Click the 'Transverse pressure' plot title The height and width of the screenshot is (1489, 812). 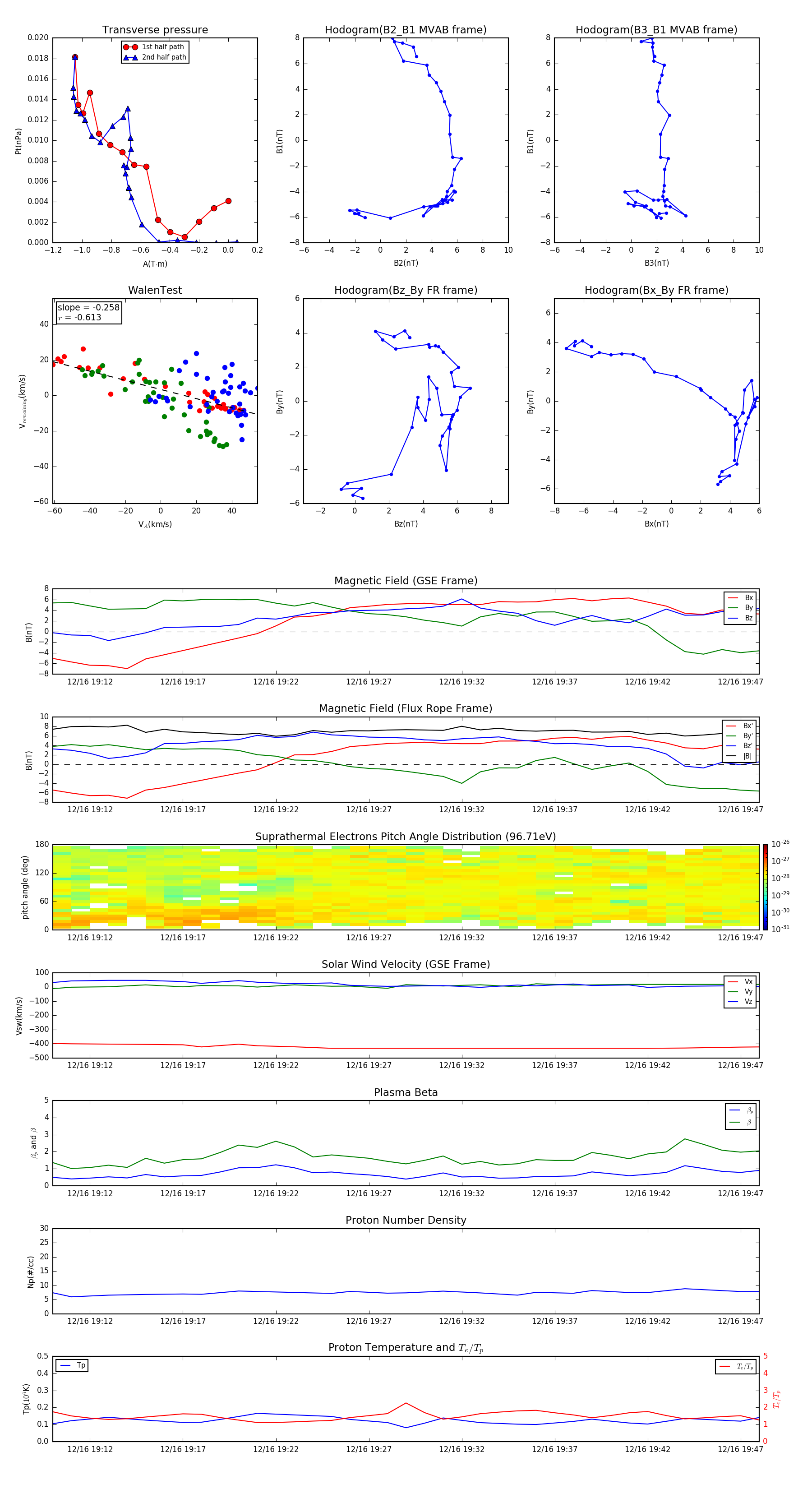click(155, 29)
